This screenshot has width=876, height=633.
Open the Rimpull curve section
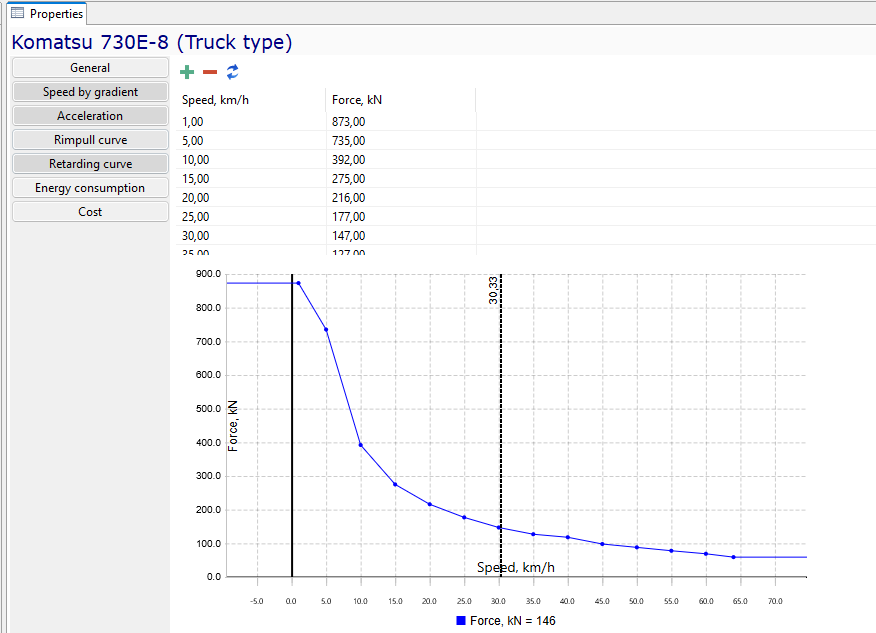90,140
